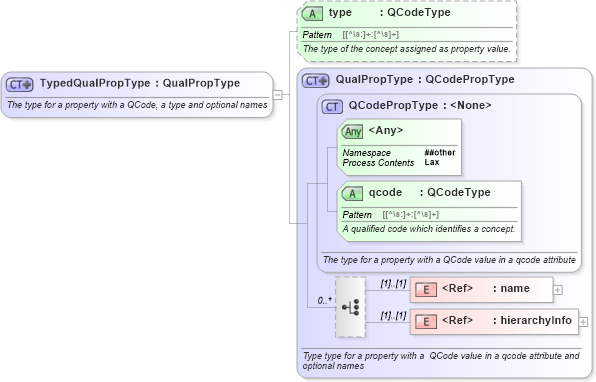Click the CT icon of QCodePropType
Screen dimensions: 596x382
[332, 107]
